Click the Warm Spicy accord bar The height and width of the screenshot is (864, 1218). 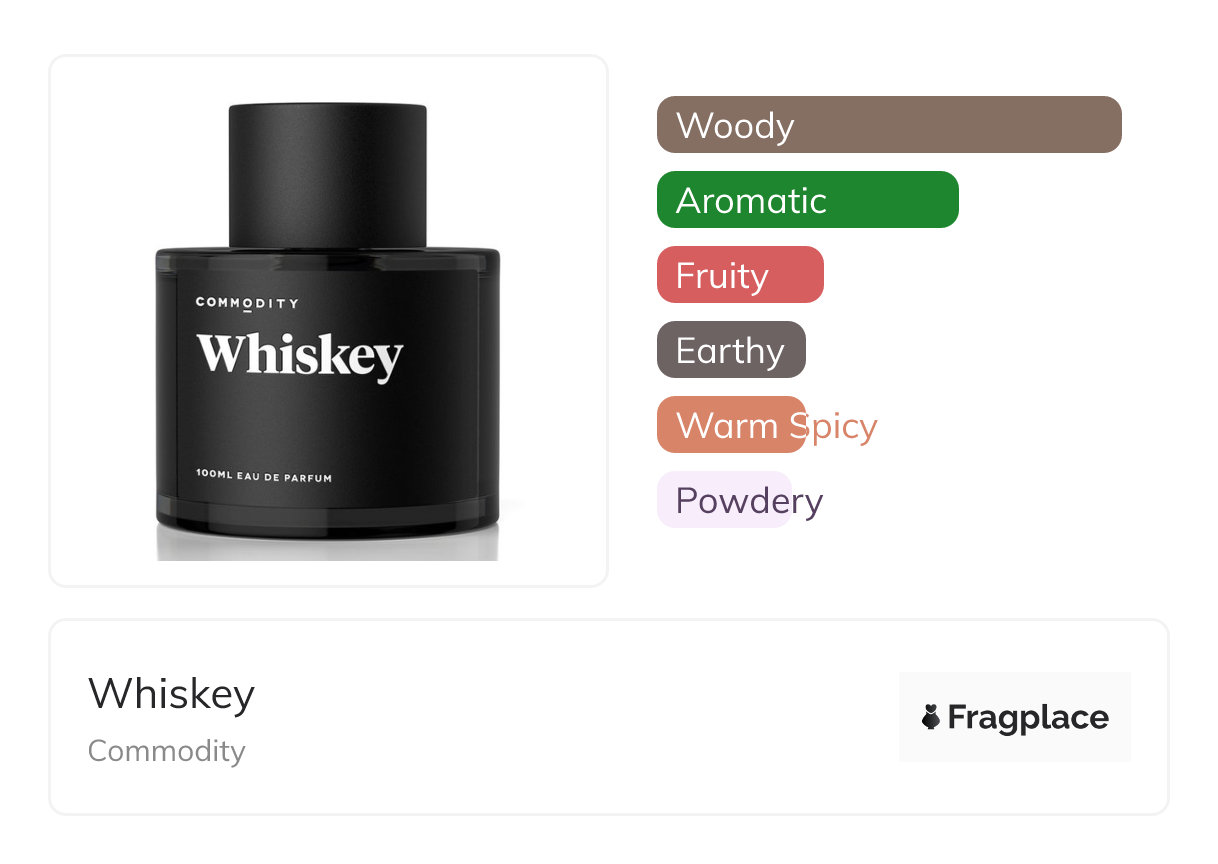pos(731,425)
